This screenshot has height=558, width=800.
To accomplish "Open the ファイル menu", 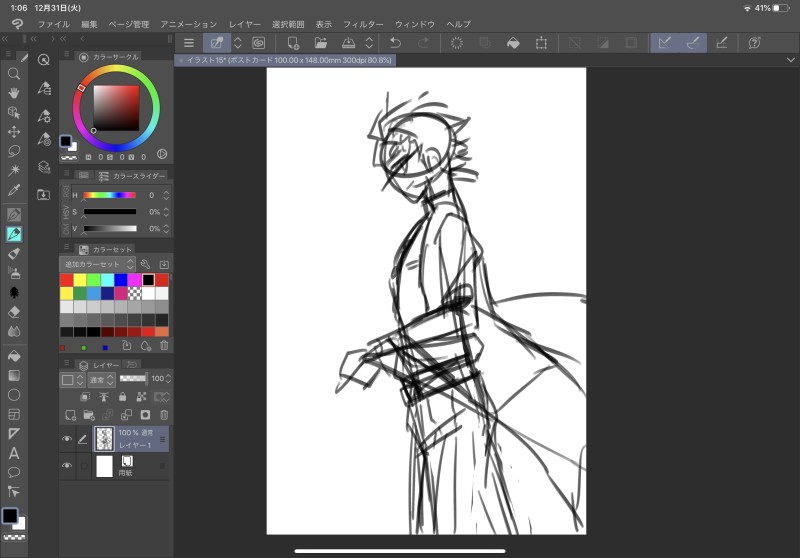I will tap(54, 24).
